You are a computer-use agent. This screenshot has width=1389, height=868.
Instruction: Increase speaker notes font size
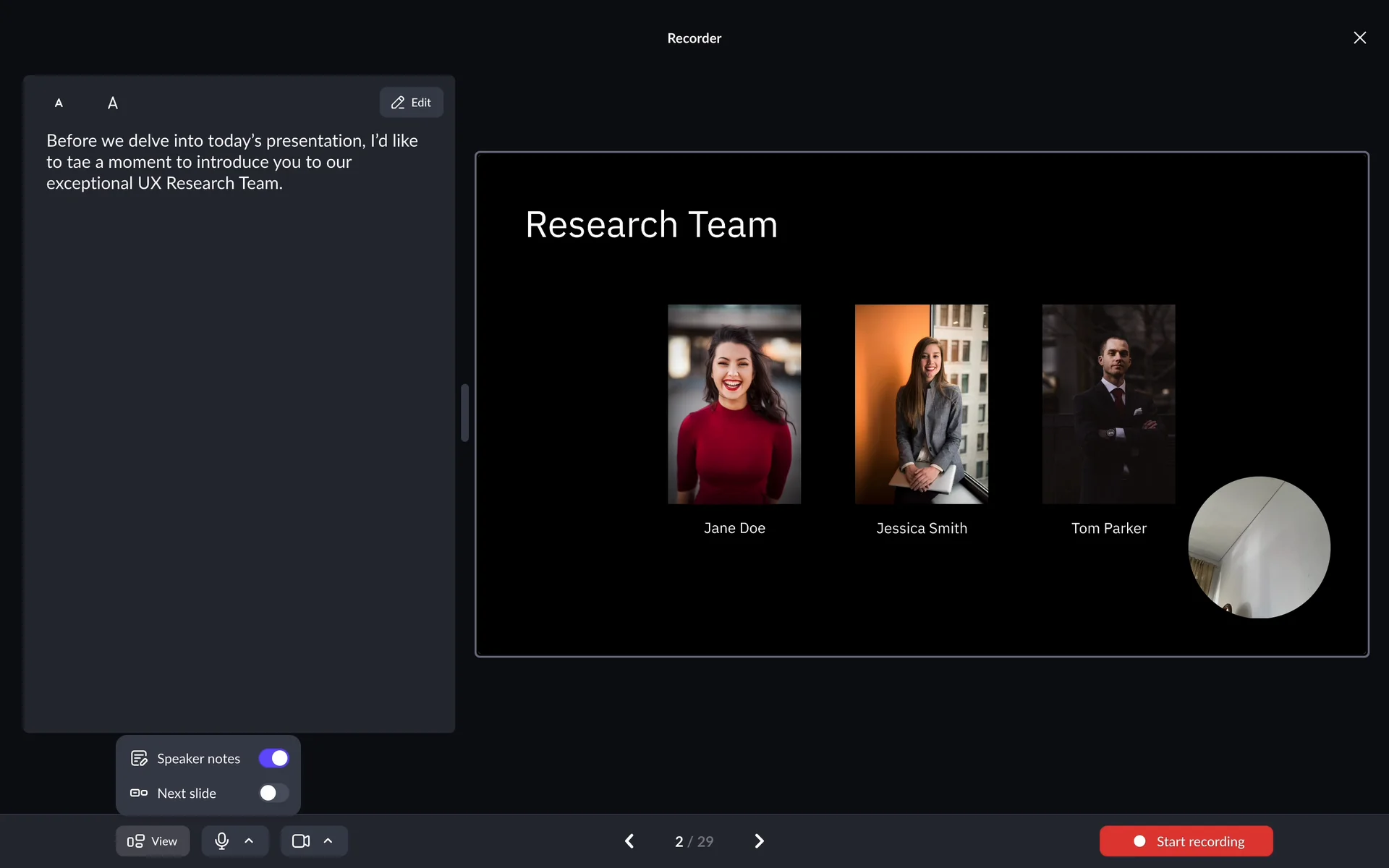pyautogui.click(x=113, y=103)
